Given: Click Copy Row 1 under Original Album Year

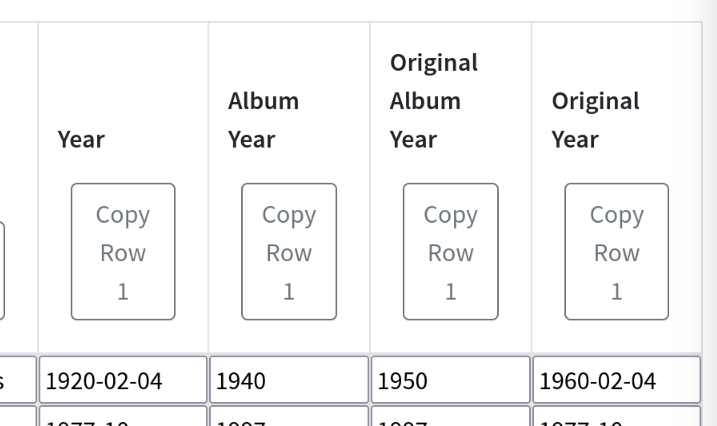Looking at the screenshot, I should click(450, 251).
